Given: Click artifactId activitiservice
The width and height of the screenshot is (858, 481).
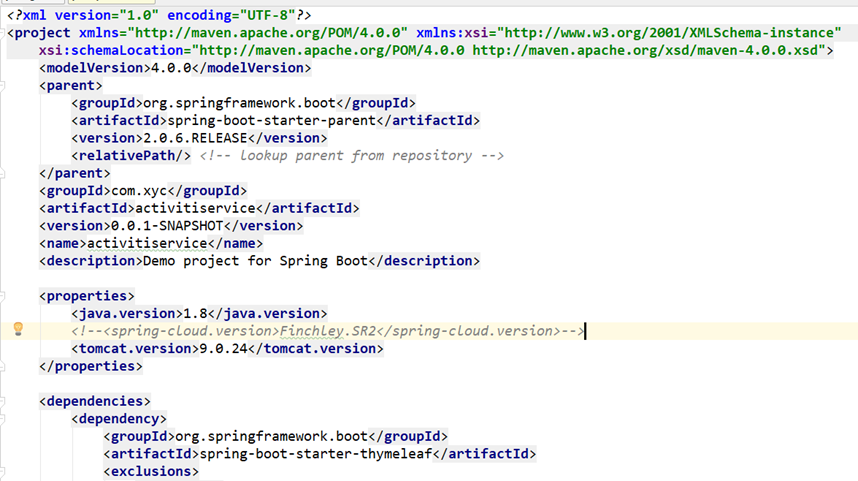Looking at the screenshot, I should pos(199,208).
